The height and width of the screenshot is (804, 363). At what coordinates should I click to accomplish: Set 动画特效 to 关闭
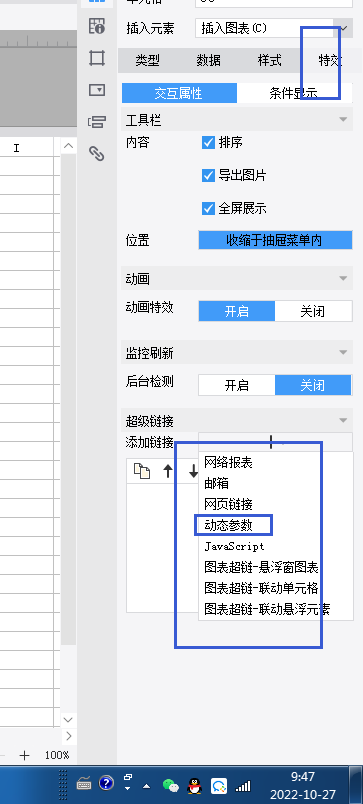click(313, 311)
